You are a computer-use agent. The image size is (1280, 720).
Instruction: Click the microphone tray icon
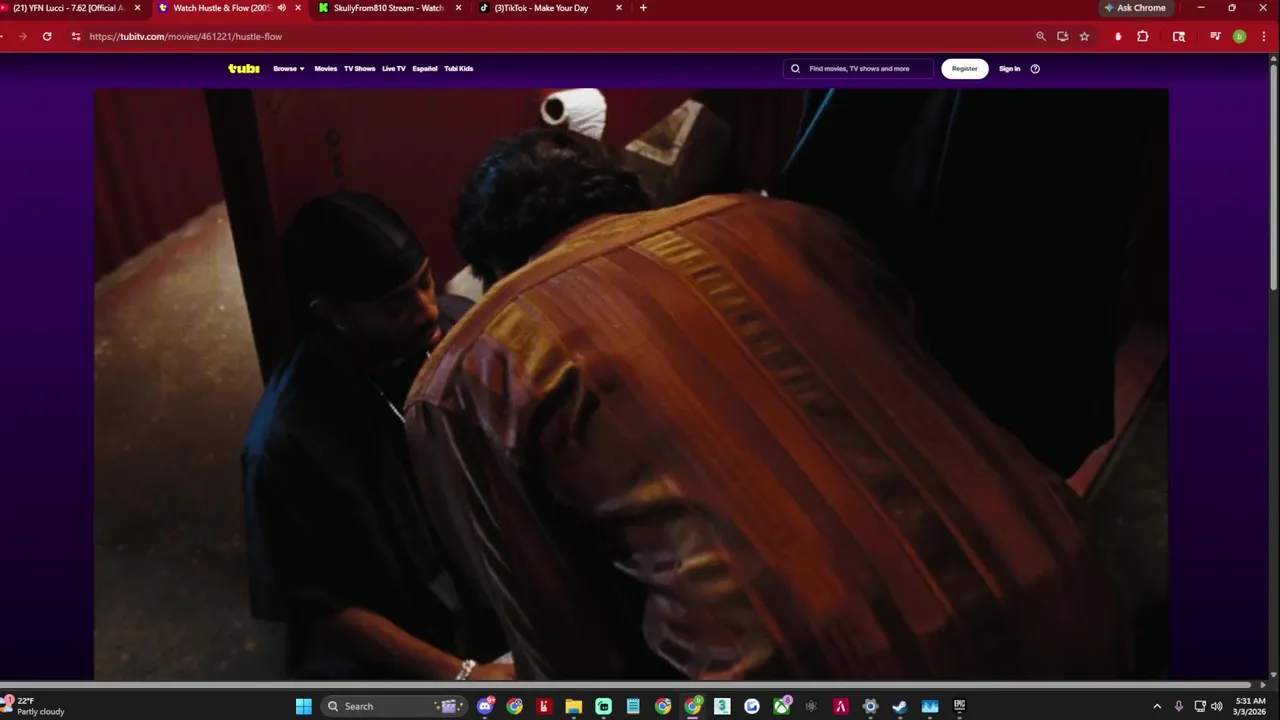coord(1179,706)
